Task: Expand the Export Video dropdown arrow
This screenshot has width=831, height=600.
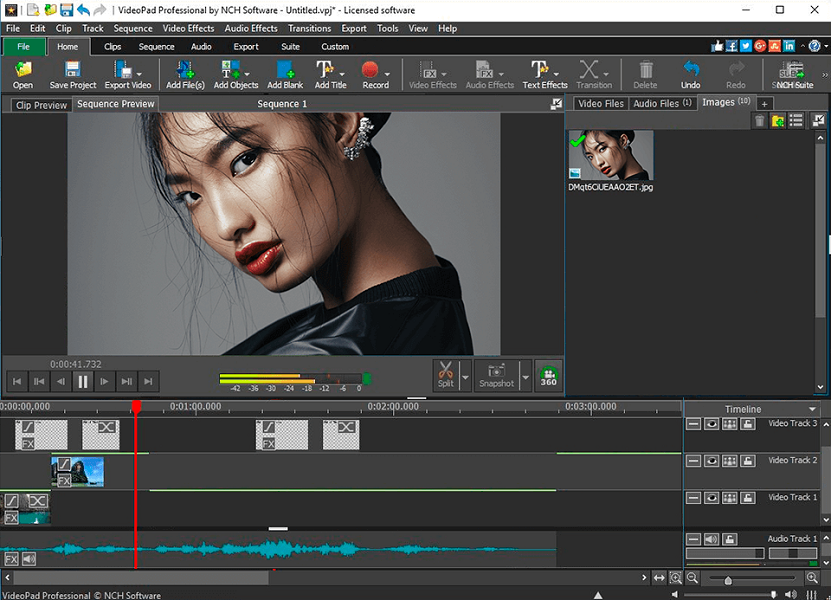Action: point(137,72)
